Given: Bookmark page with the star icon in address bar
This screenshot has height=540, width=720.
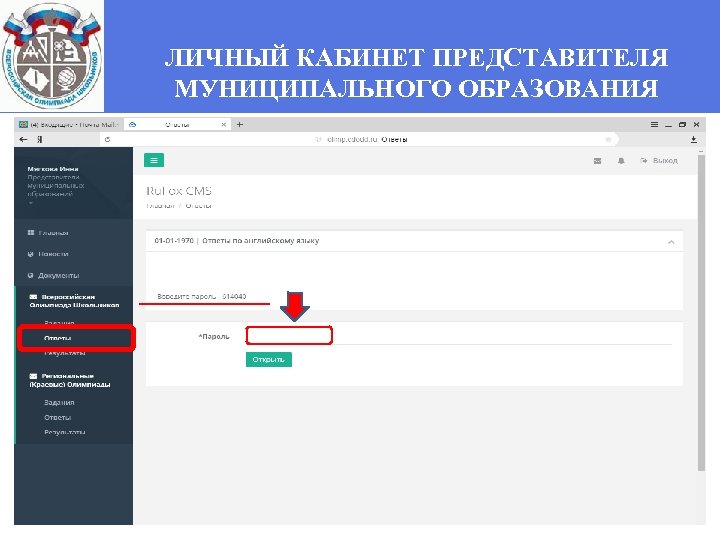Looking at the screenshot, I should (608, 139).
